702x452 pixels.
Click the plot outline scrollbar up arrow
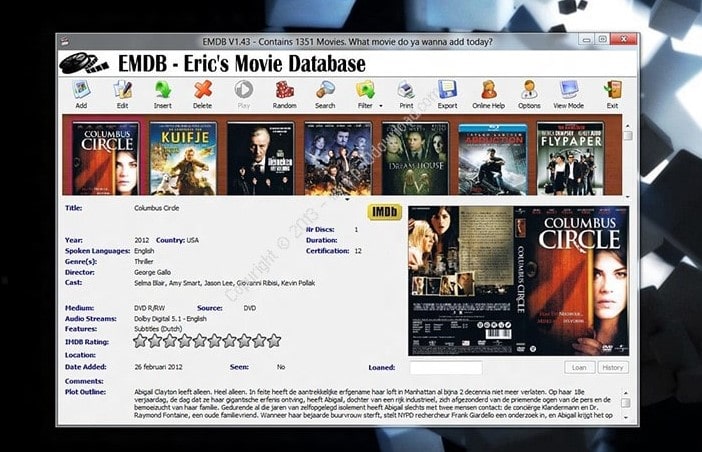click(x=626, y=393)
